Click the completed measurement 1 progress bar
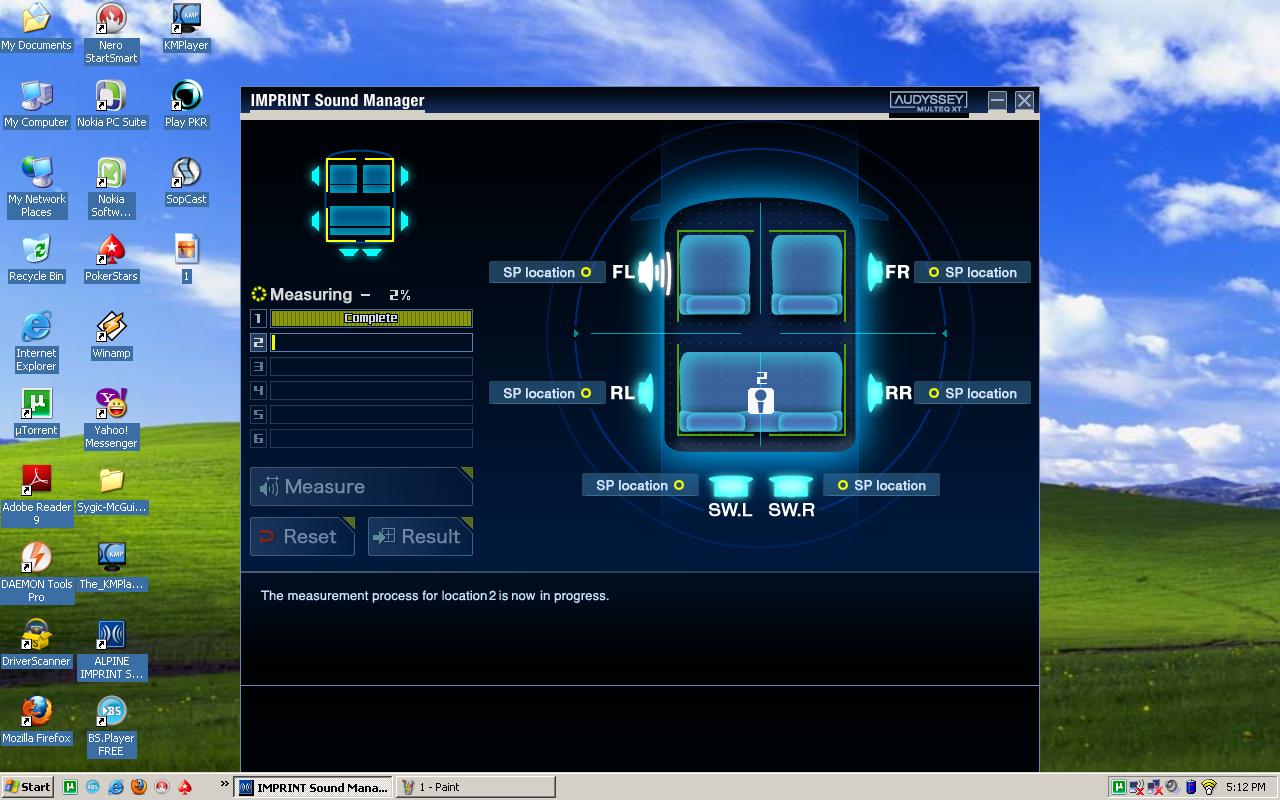The image size is (1280, 800). click(x=371, y=318)
